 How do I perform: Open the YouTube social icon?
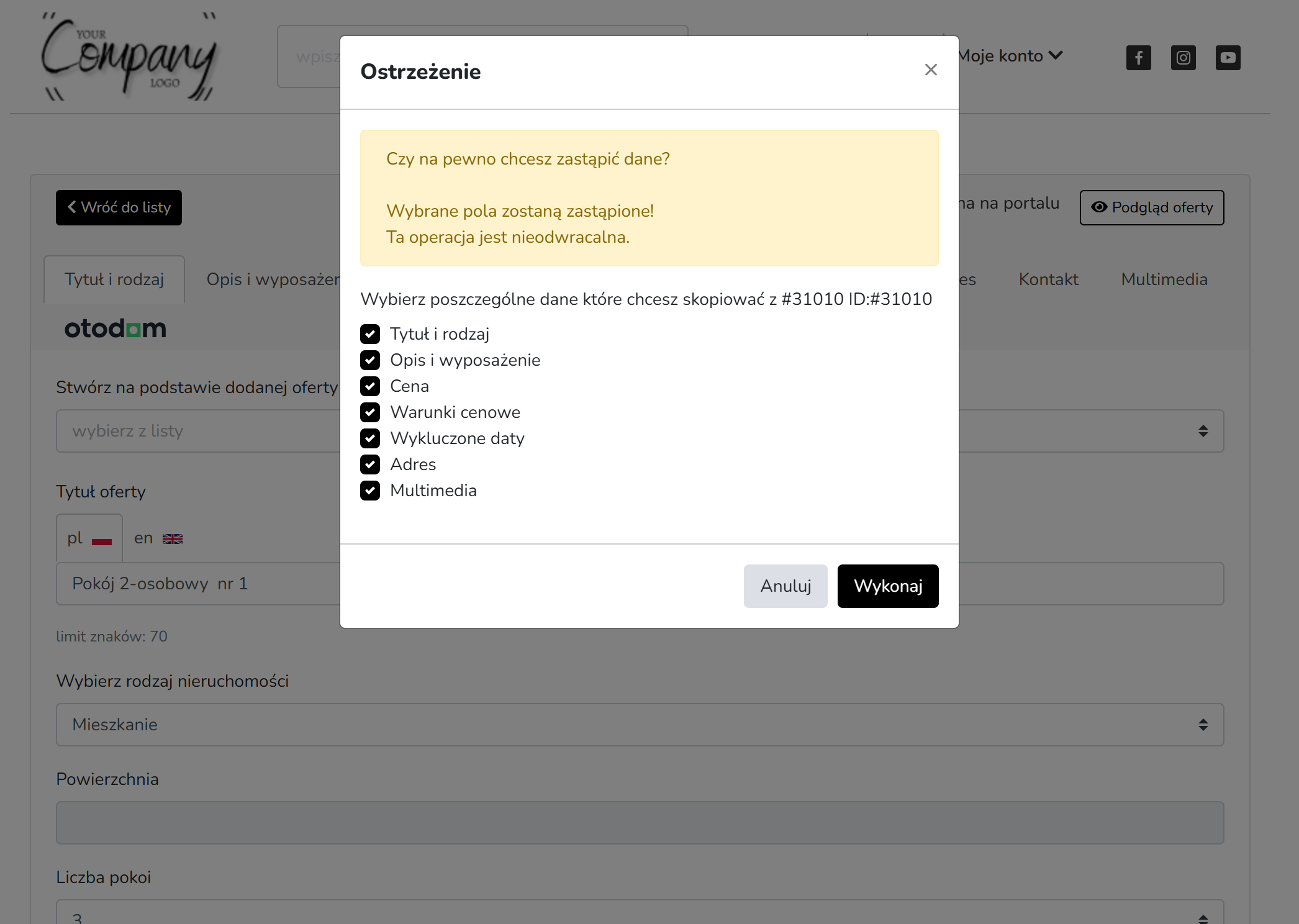pyautogui.click(x=1228, y=58)
